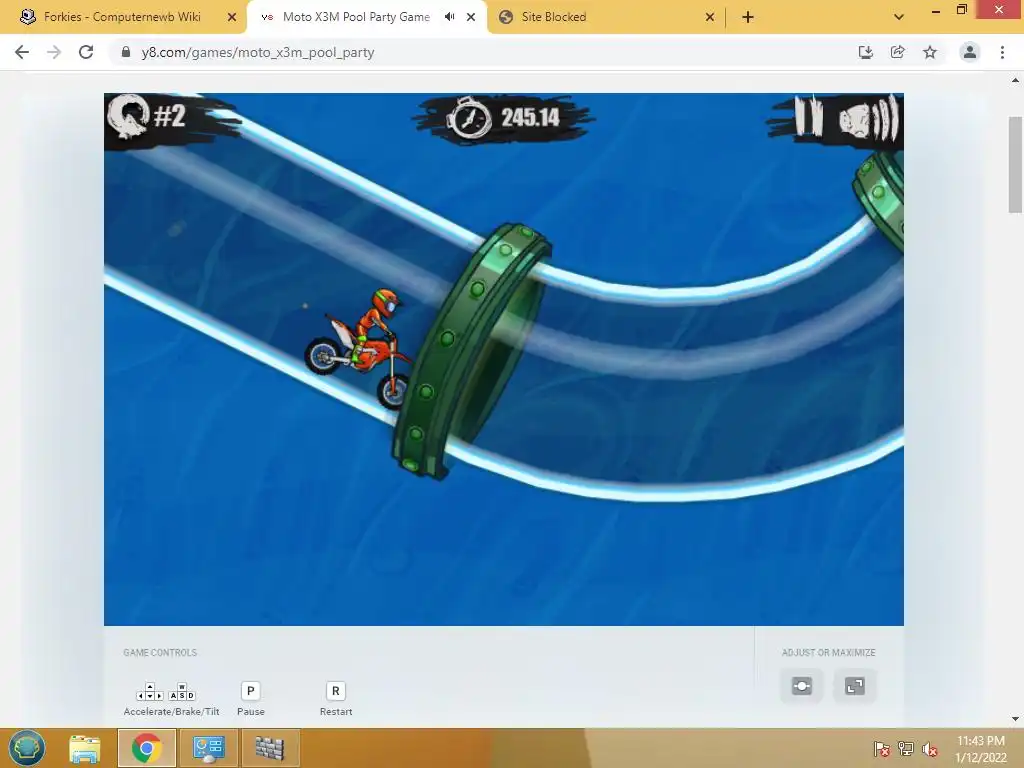Open the Chrome profile avatar menu
This screenshot has width=1024, height=768.
tap(970, 52)
